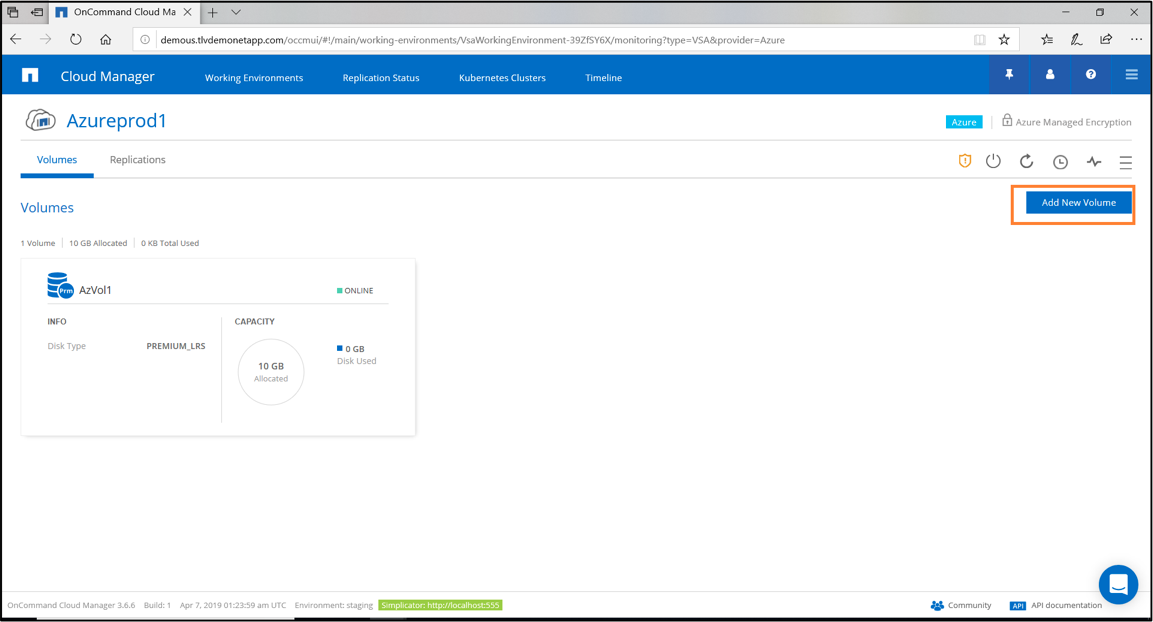This screenshot has width=1153, height=622.
Task: Click the refresh/sync icon beside power icon
Action: pos(1026,161)
